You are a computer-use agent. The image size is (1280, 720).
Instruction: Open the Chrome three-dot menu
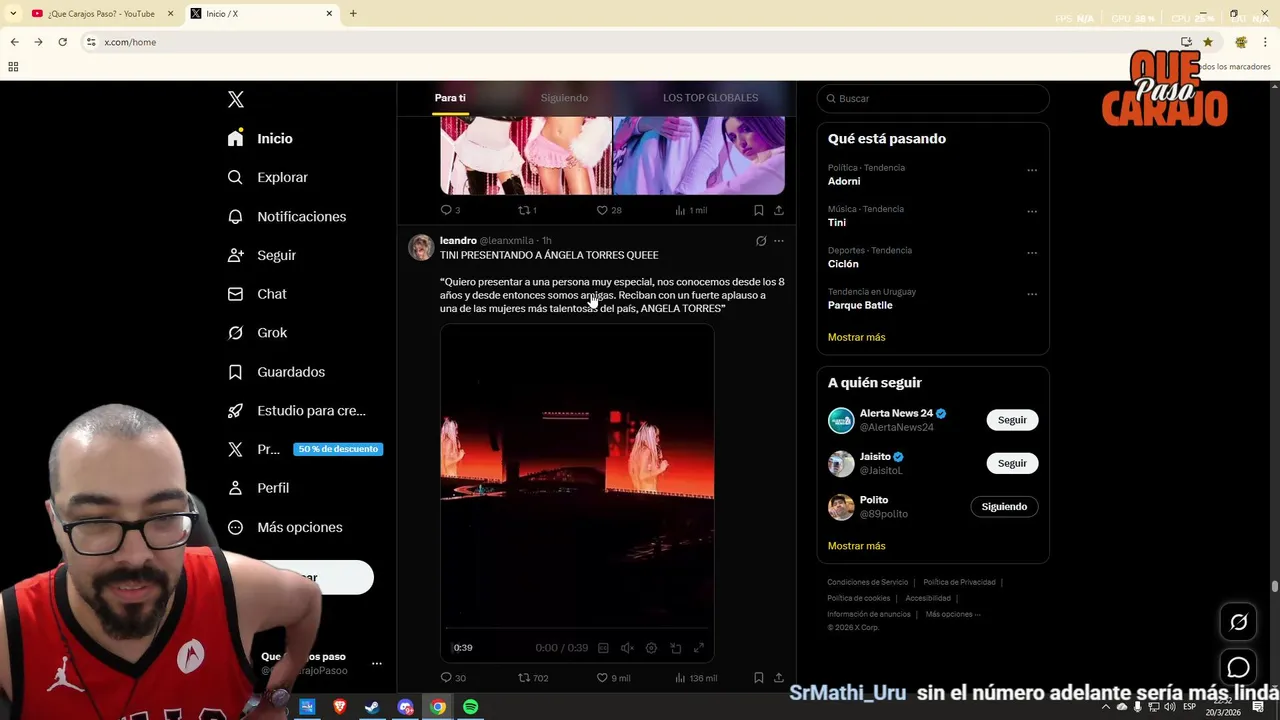(x=1264, y=42)
